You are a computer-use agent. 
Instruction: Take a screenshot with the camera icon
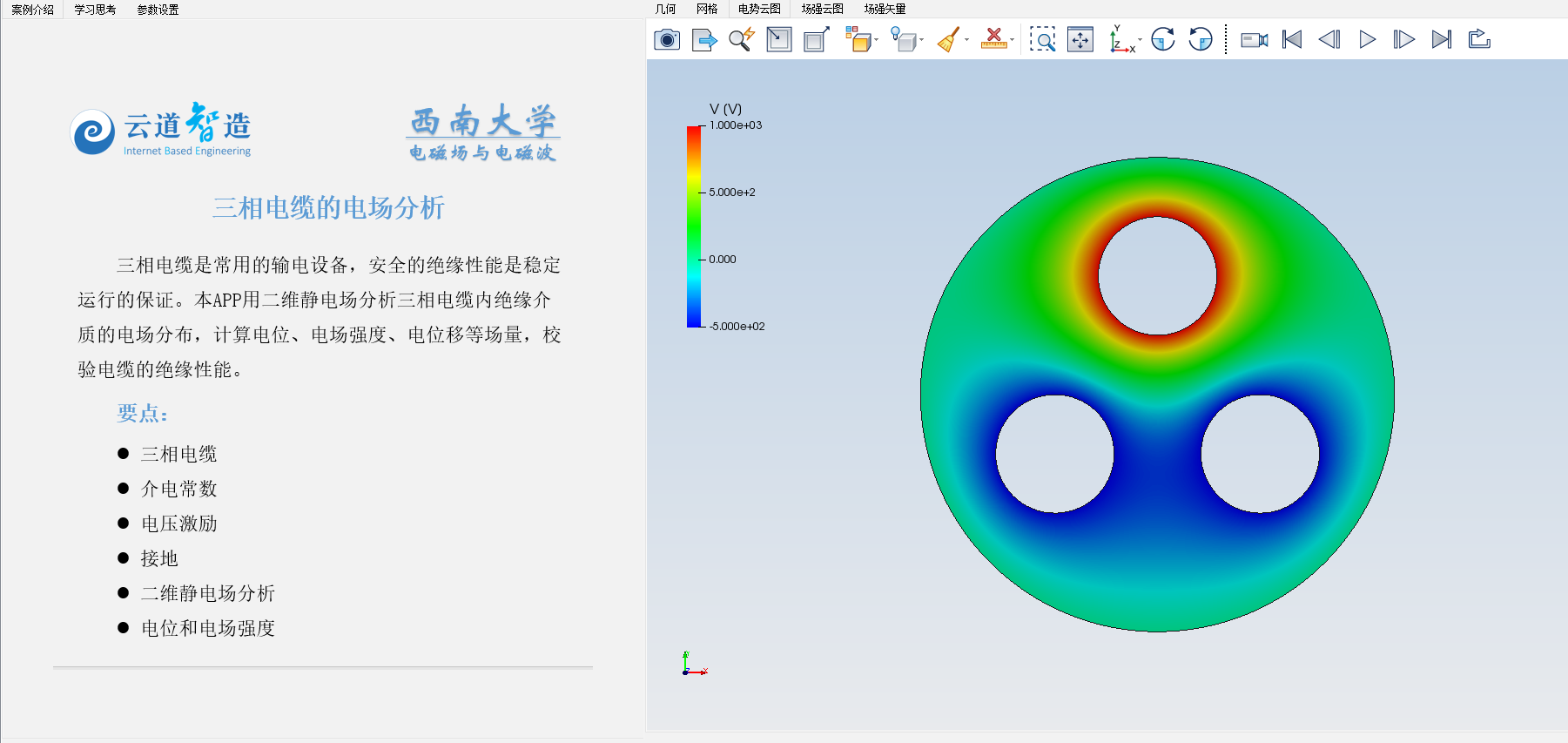[x=667, y=39]
